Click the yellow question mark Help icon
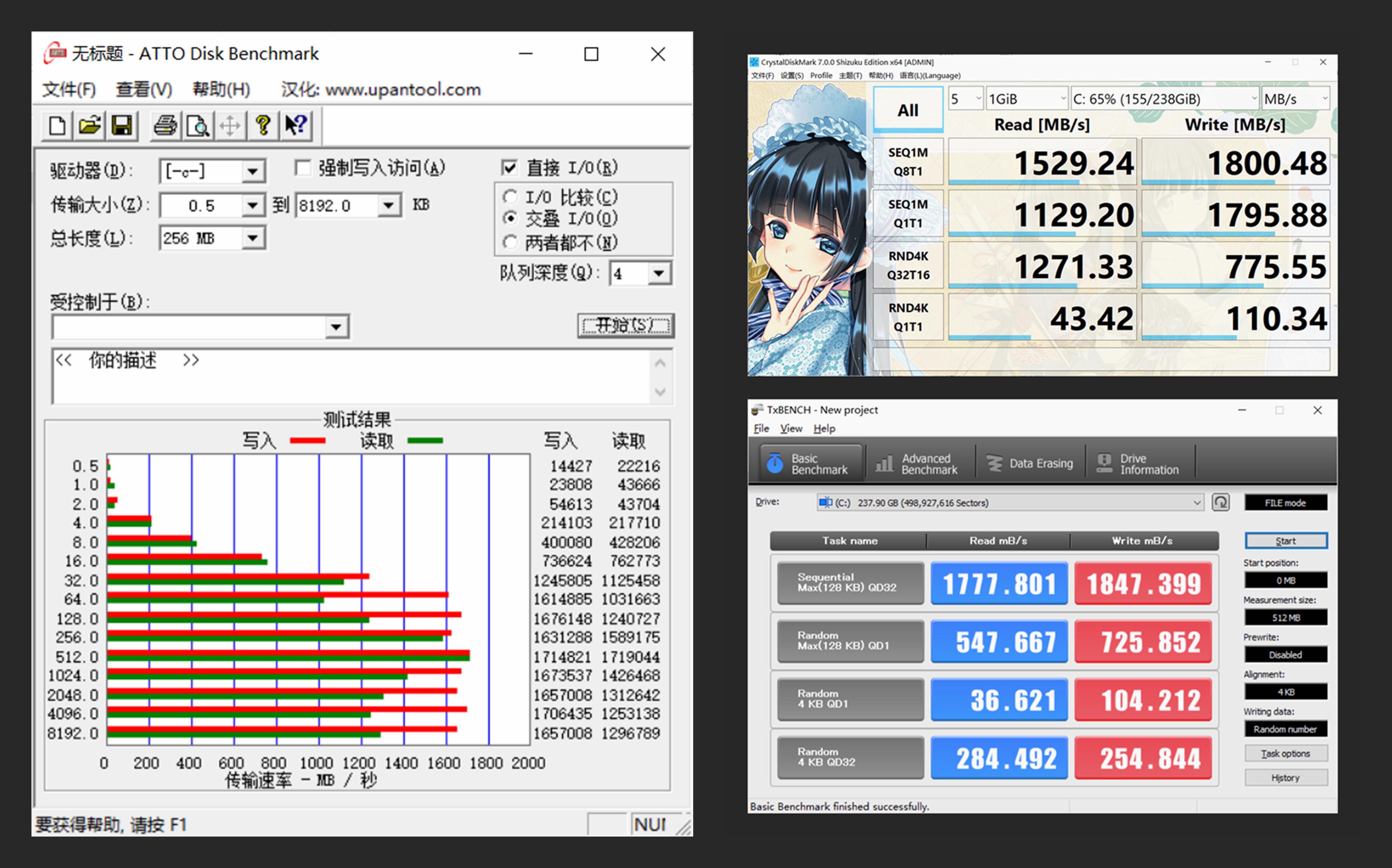 263,126
